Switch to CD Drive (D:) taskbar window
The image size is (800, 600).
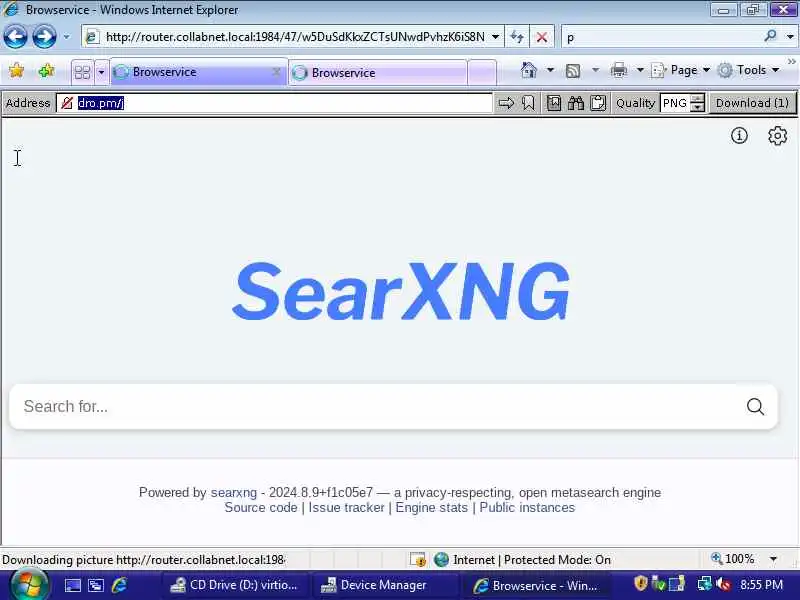[235, 585]
